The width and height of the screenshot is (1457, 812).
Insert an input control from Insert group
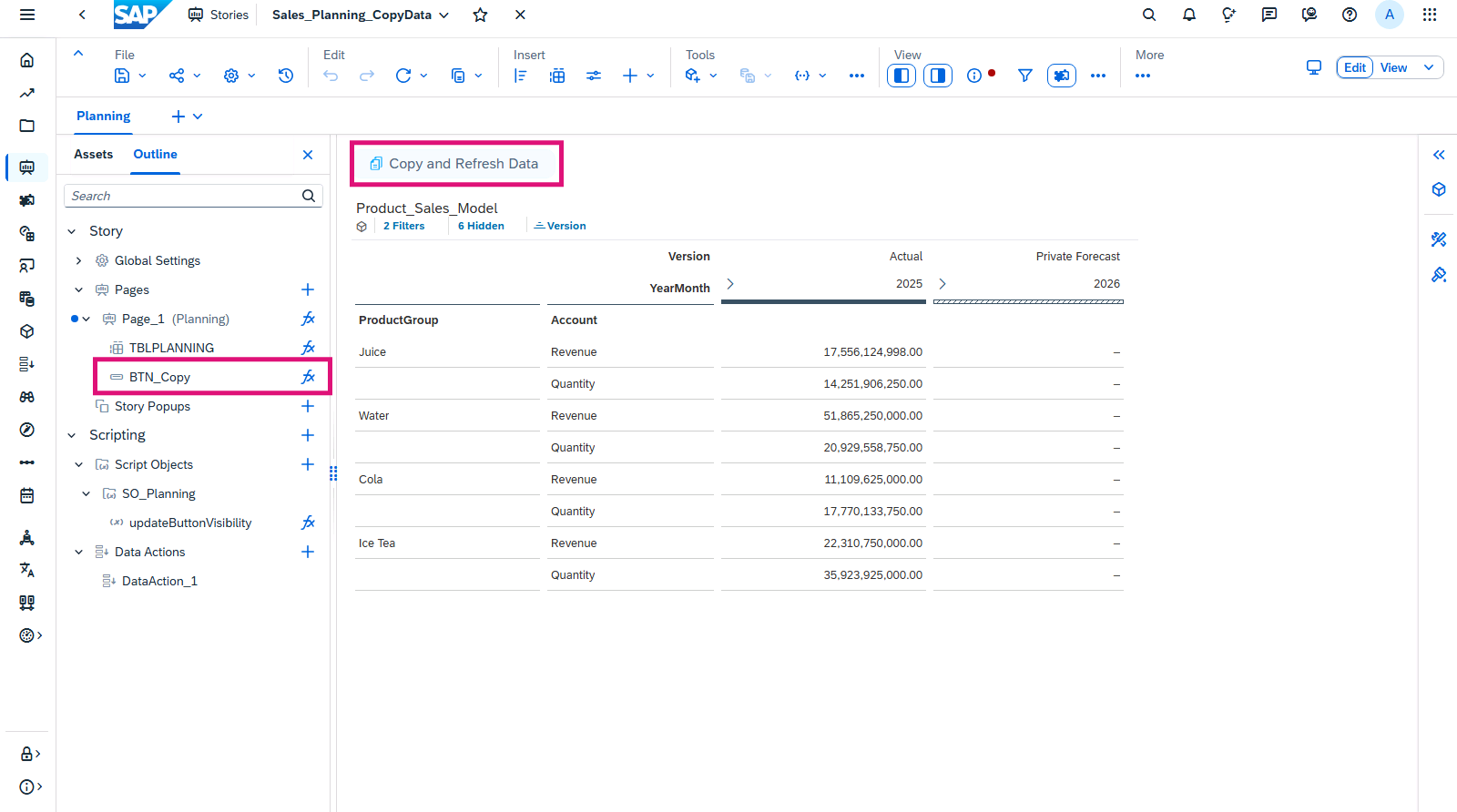(594, 76)
